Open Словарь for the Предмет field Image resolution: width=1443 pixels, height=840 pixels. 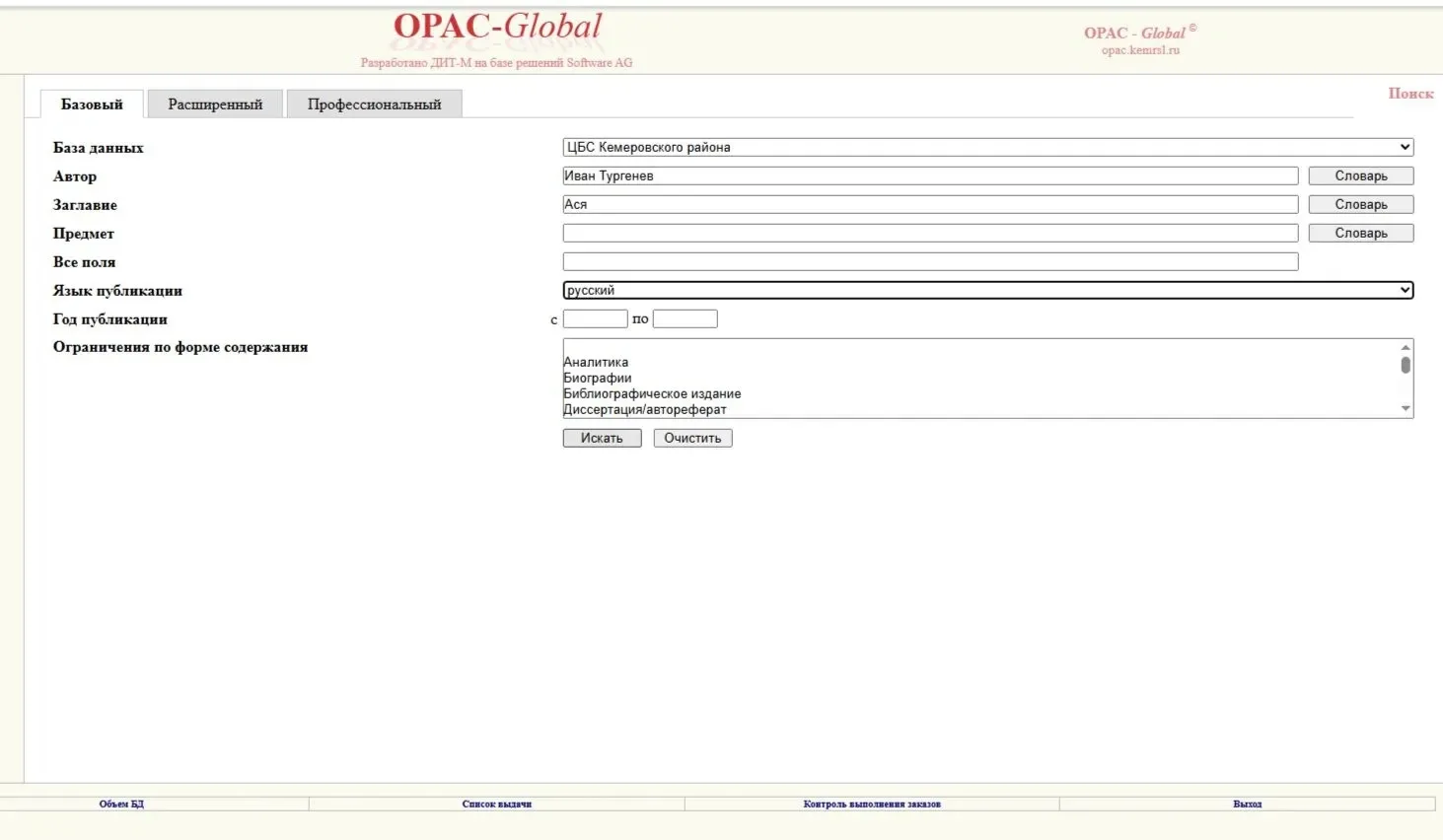pos(1361,233)
